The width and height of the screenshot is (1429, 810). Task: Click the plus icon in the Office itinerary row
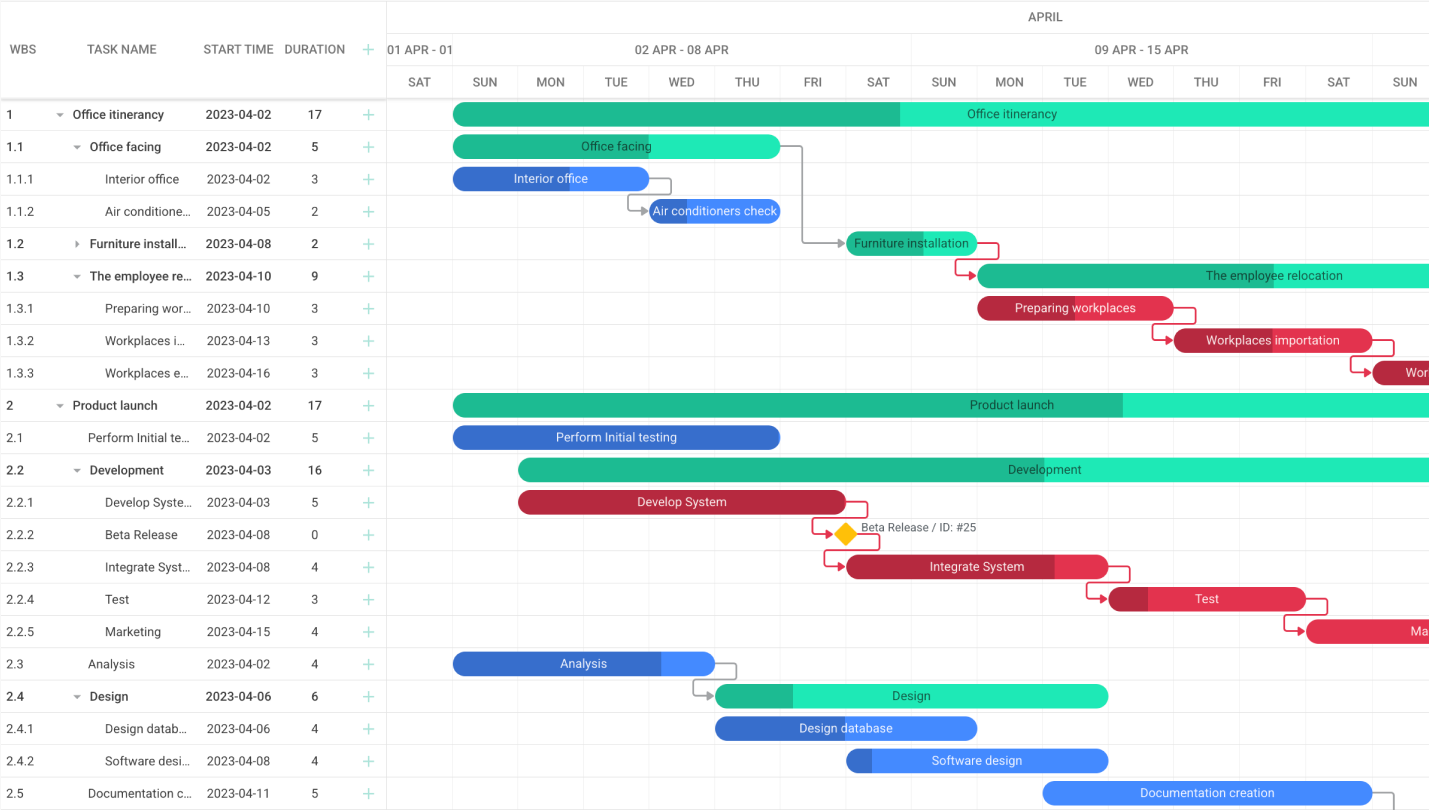point(368,115)
